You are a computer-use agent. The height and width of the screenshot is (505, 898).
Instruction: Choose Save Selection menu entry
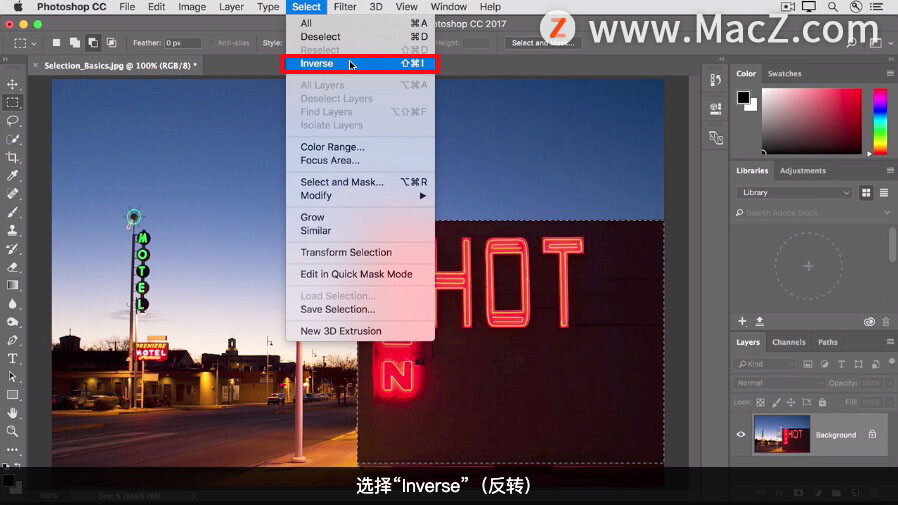click(360, 309)
